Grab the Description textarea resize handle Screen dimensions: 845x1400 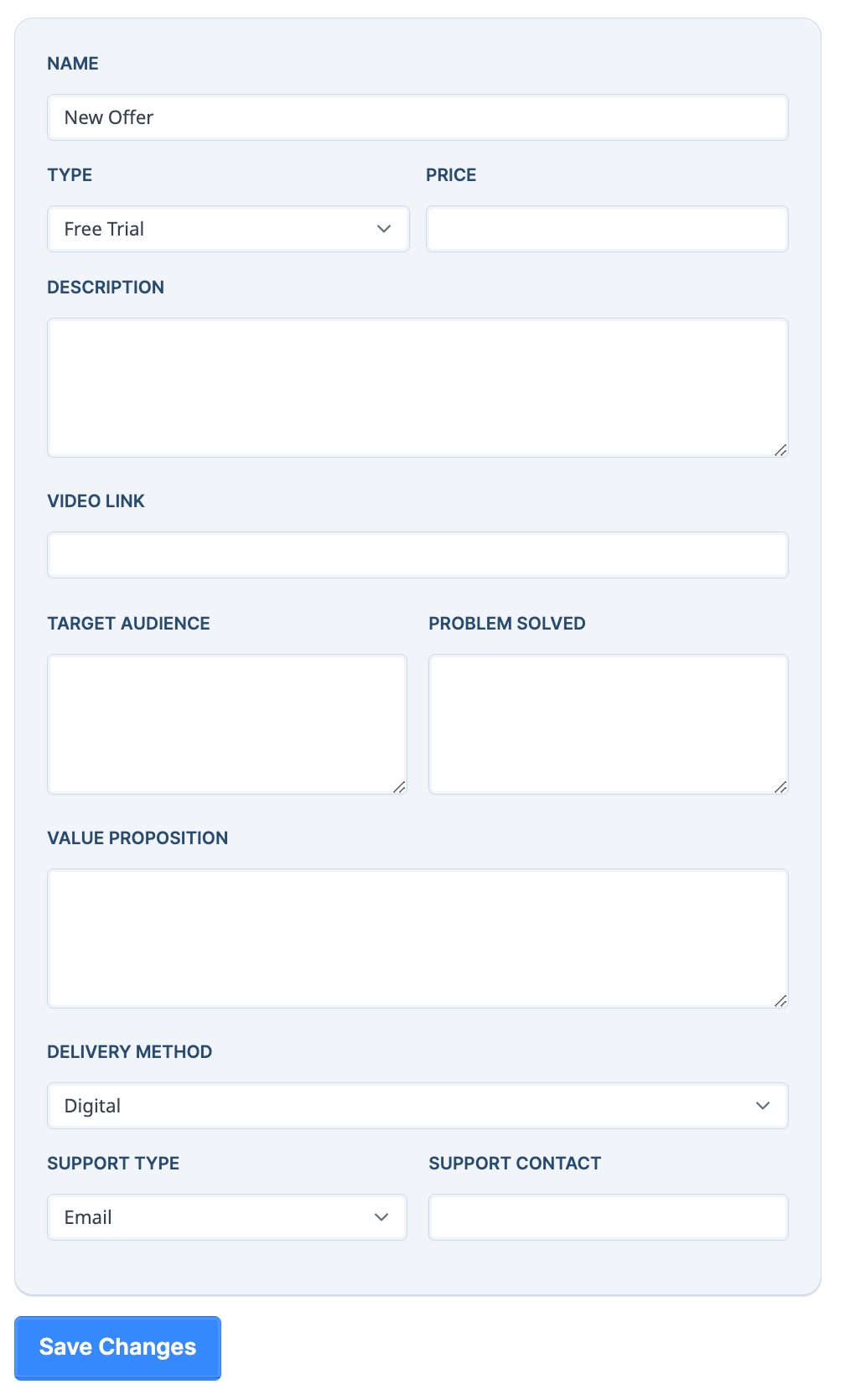[780, 450]
